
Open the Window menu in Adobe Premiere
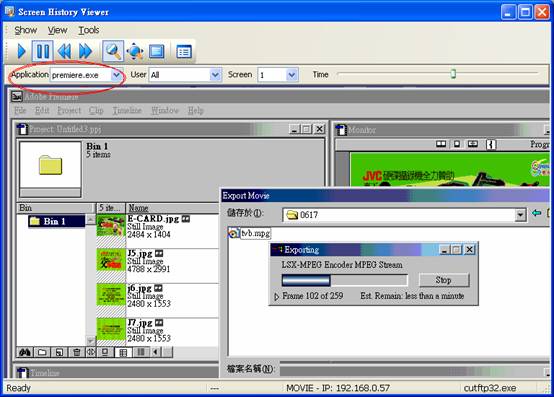(x=165, y=111)
